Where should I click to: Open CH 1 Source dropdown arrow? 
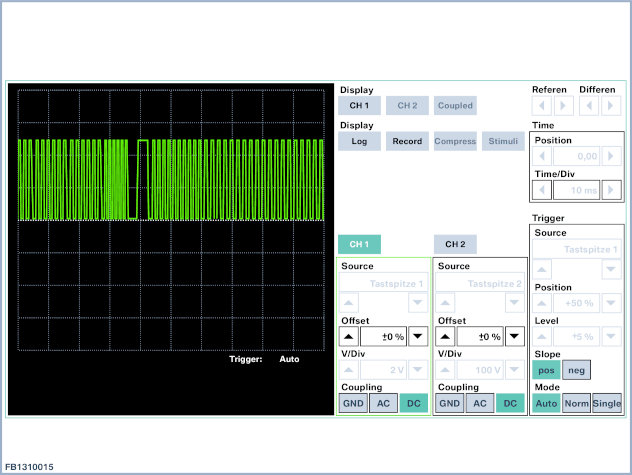(x=417, y=301)
